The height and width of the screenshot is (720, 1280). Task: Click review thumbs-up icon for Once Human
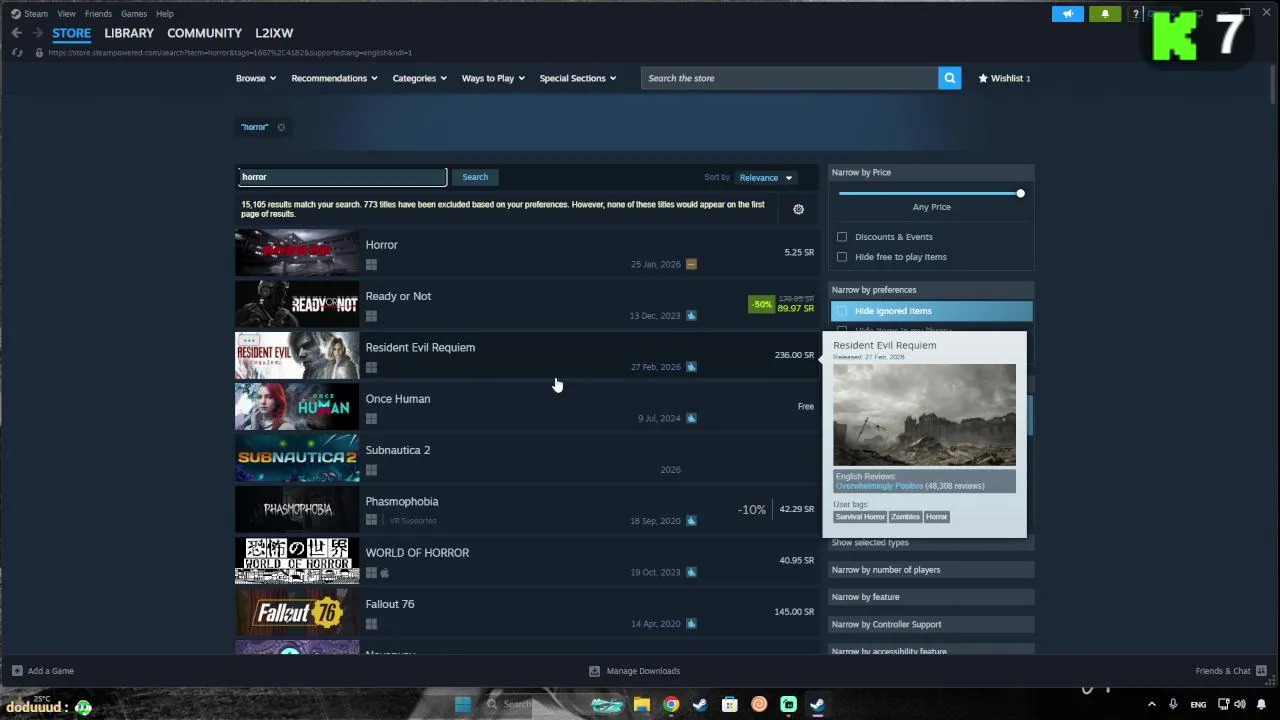point(691,418)
